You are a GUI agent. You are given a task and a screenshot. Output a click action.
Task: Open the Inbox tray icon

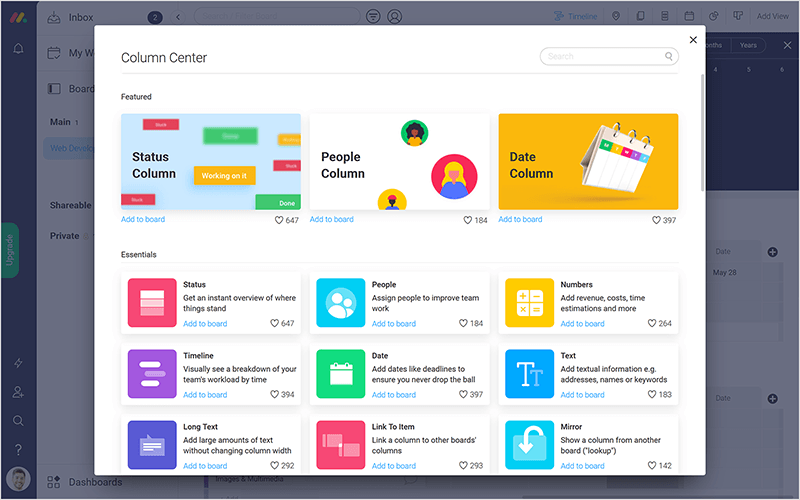[x=54, y=17]
